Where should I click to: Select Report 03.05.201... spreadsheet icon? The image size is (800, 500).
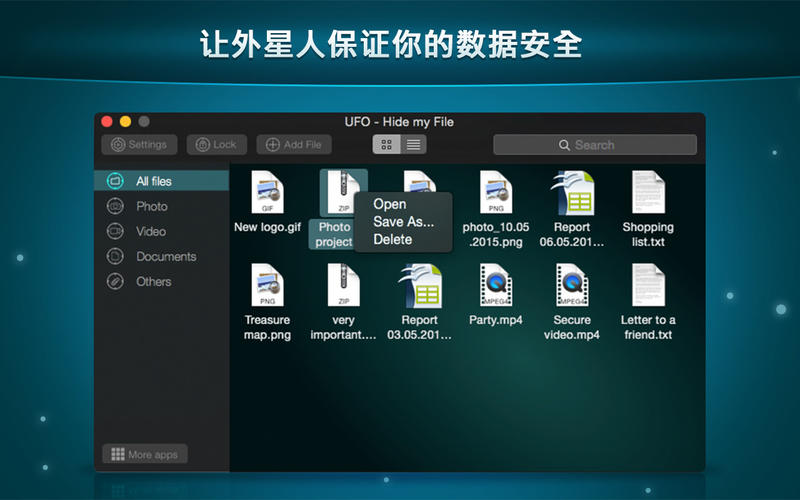point(419,285)
